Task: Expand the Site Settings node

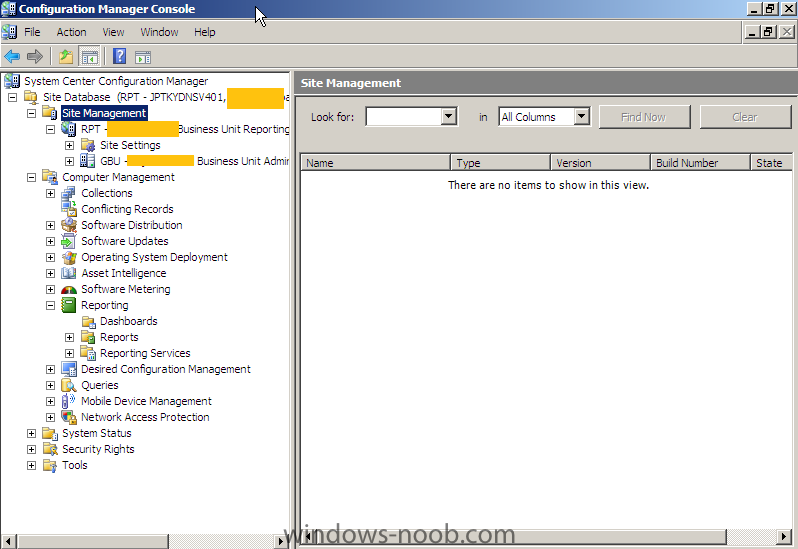Action: click(70, 146)
